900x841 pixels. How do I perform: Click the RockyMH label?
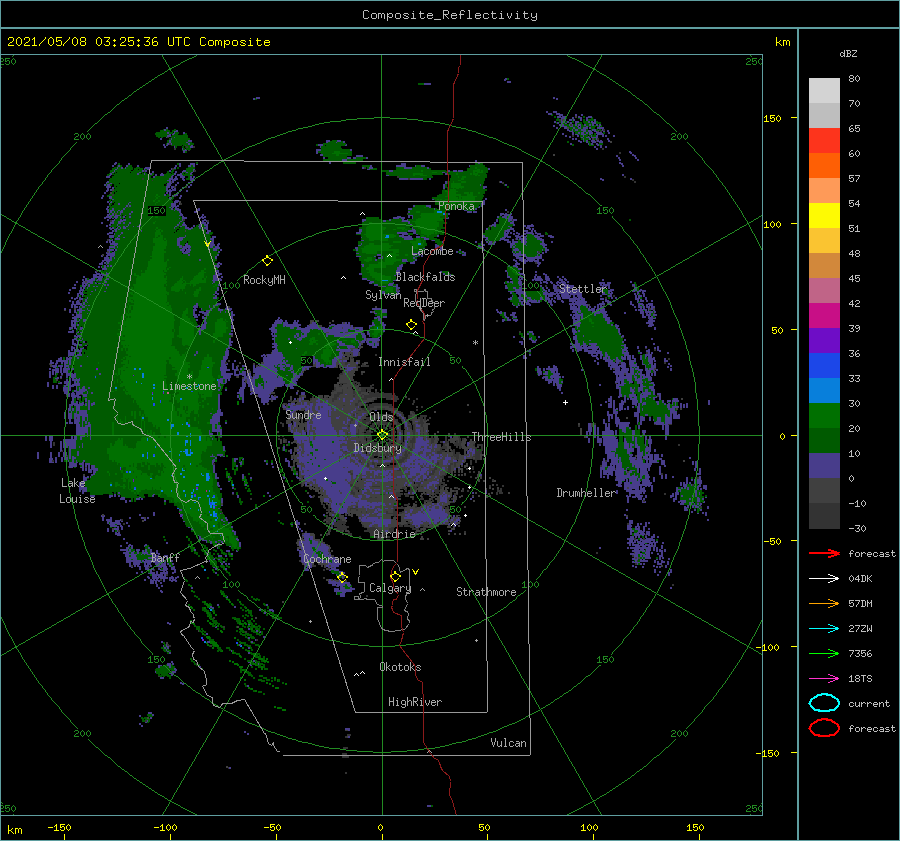pyautogui.click(x=264, y=281)
